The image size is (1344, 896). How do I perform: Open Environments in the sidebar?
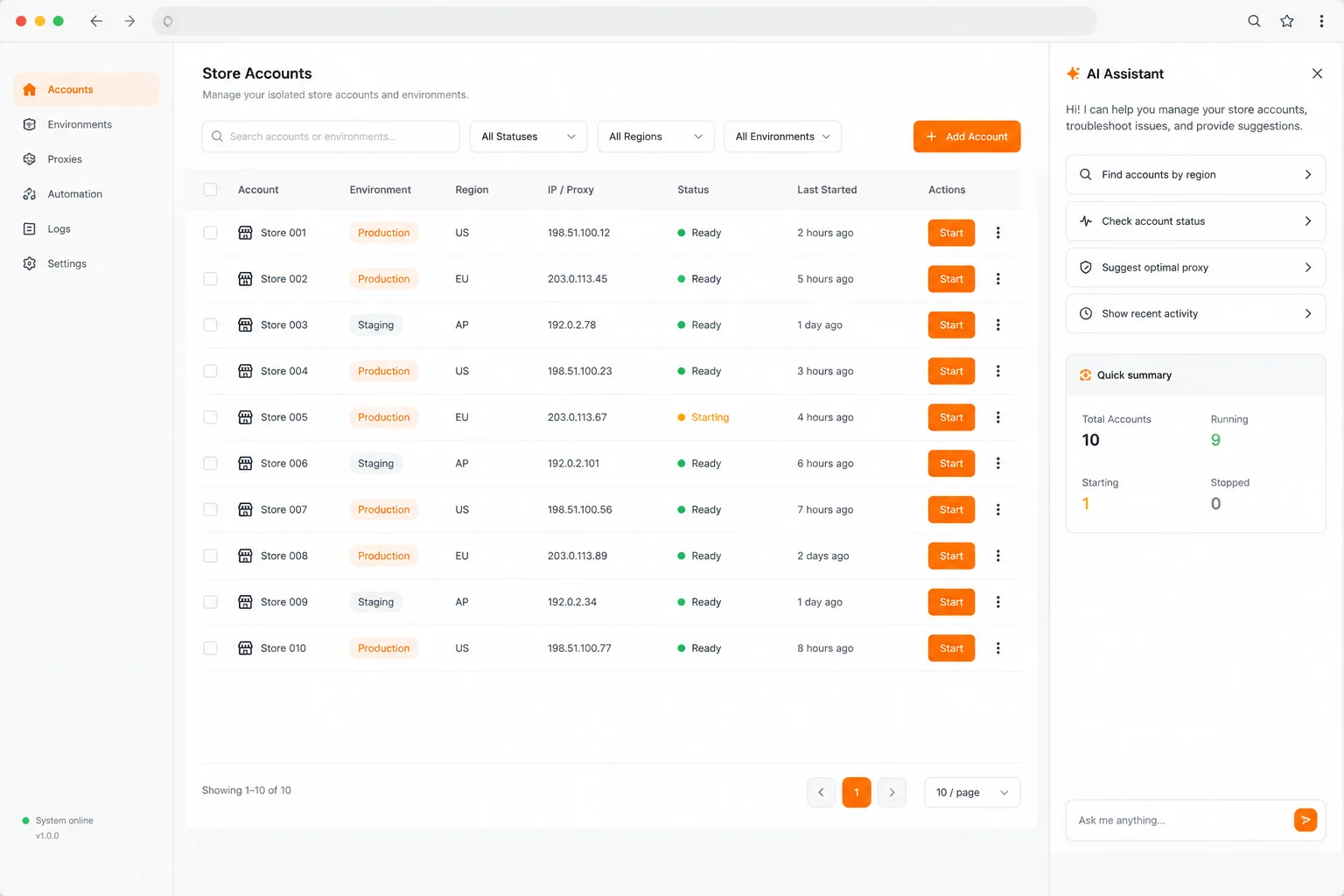pos(86,124)
